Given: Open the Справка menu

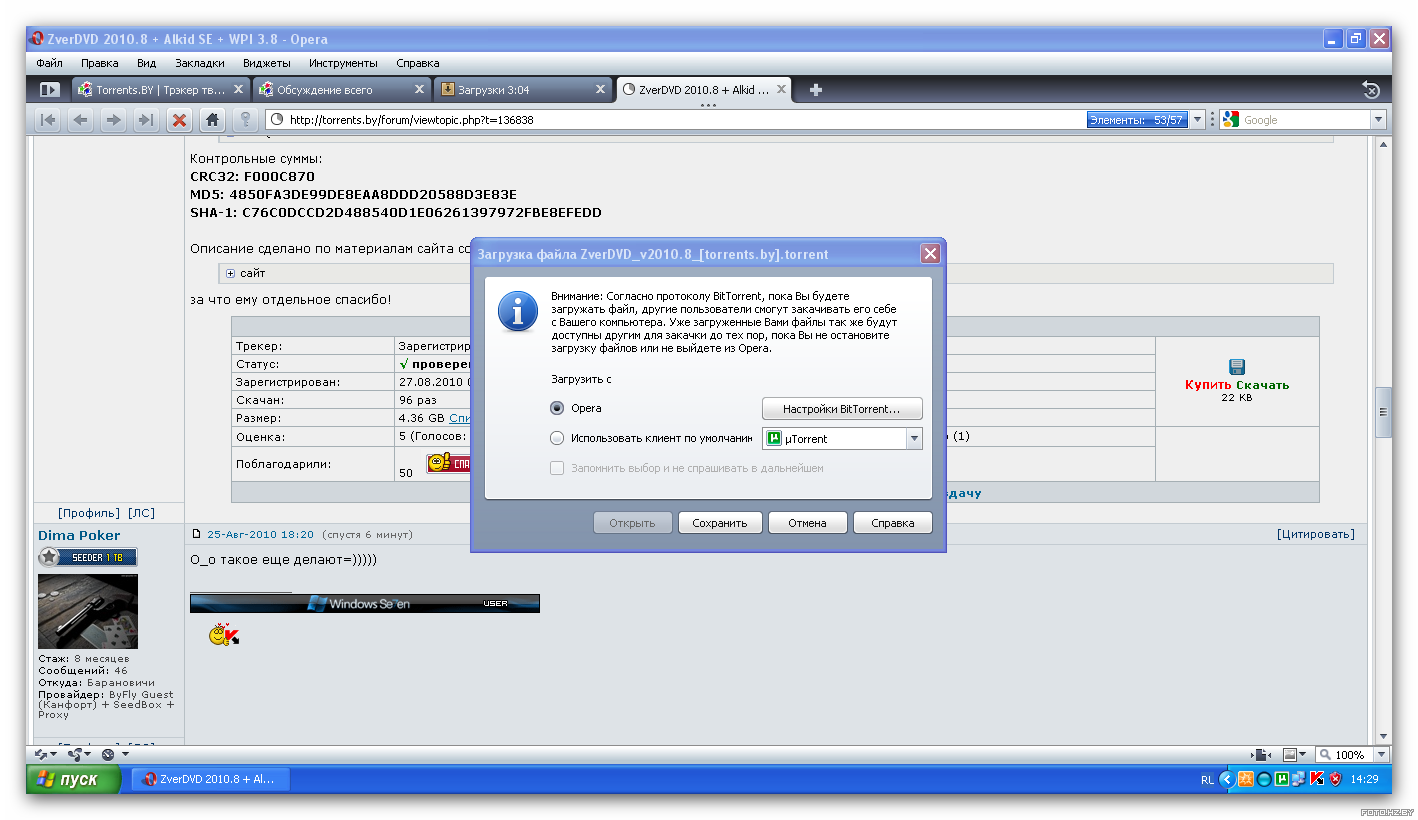Looking at the screenshot, I should coord(418,62).
